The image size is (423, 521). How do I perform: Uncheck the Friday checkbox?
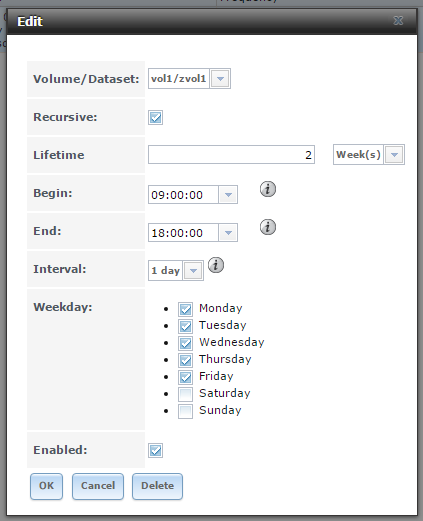tap(185, 377)
